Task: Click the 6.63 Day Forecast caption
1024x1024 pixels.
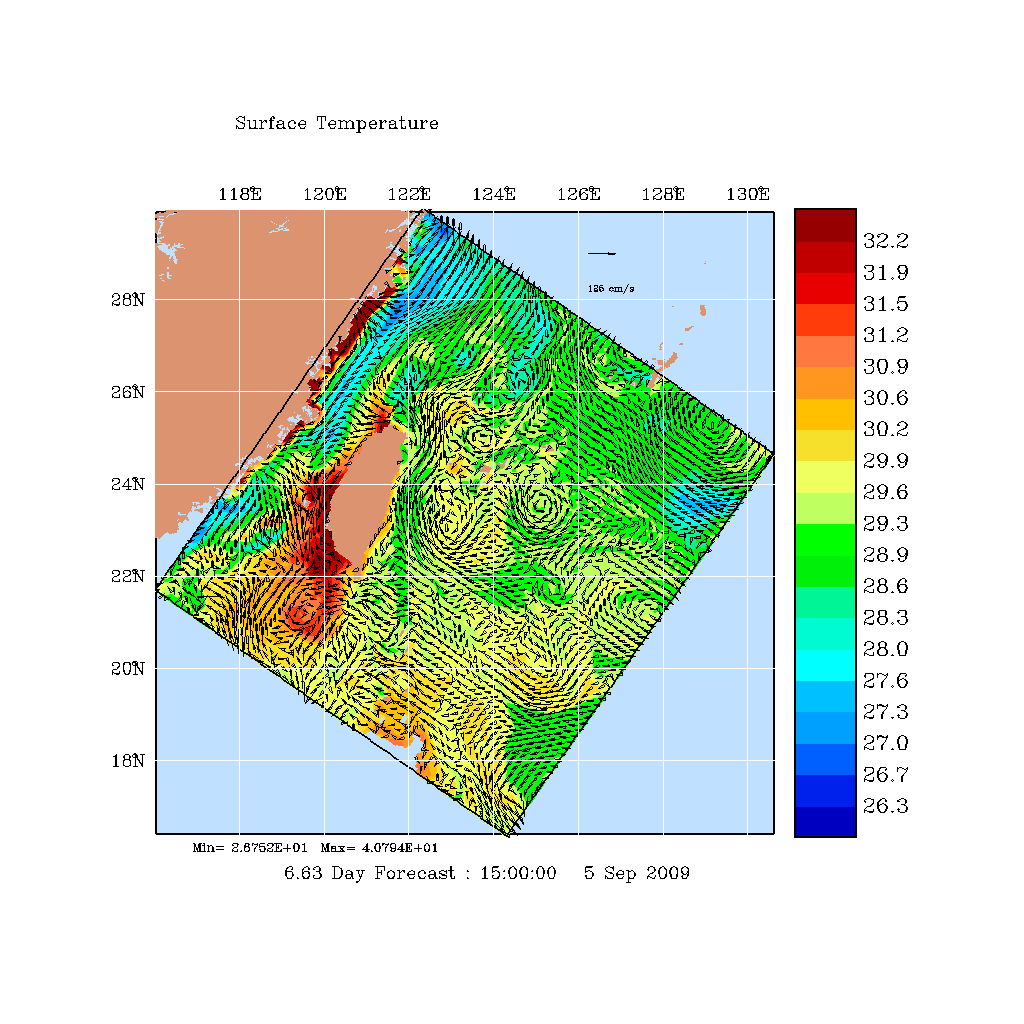Action: (420, 873)
